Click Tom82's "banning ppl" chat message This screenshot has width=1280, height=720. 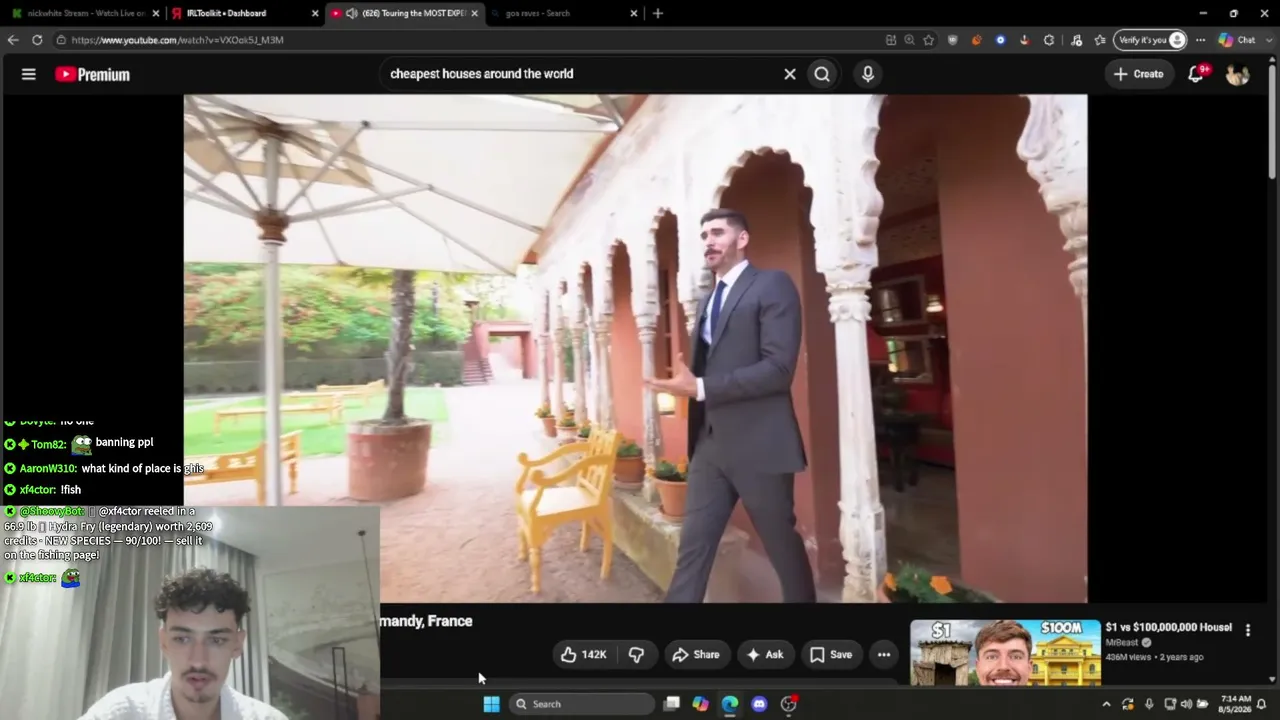point(124,442)
